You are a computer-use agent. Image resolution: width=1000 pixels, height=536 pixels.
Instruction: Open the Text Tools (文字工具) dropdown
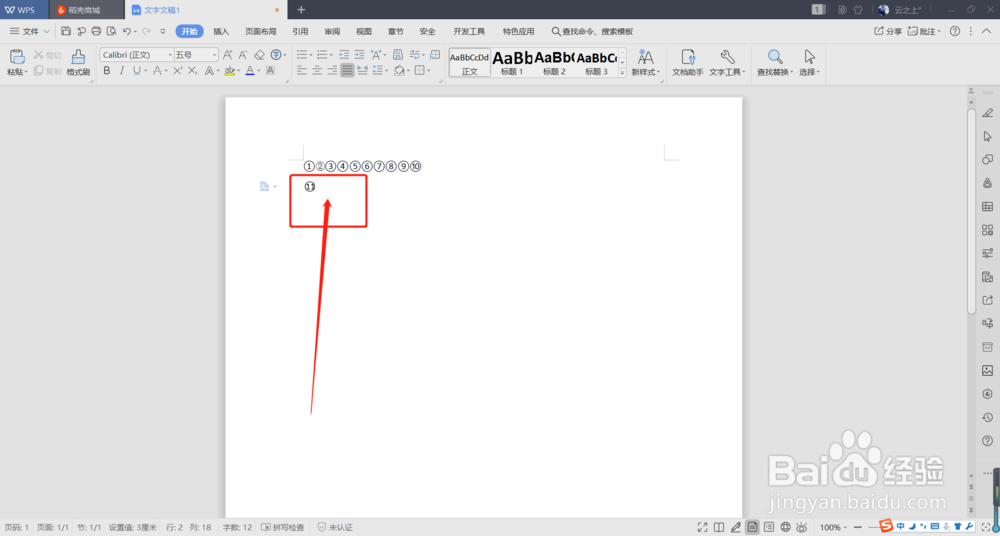tap(728, 63)
